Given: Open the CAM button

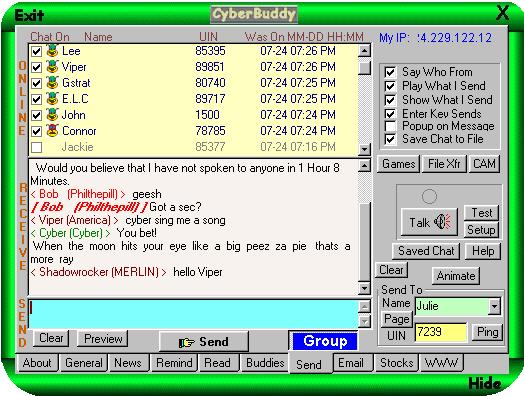Looking at the screenshot, I should (x=484, y=164).
